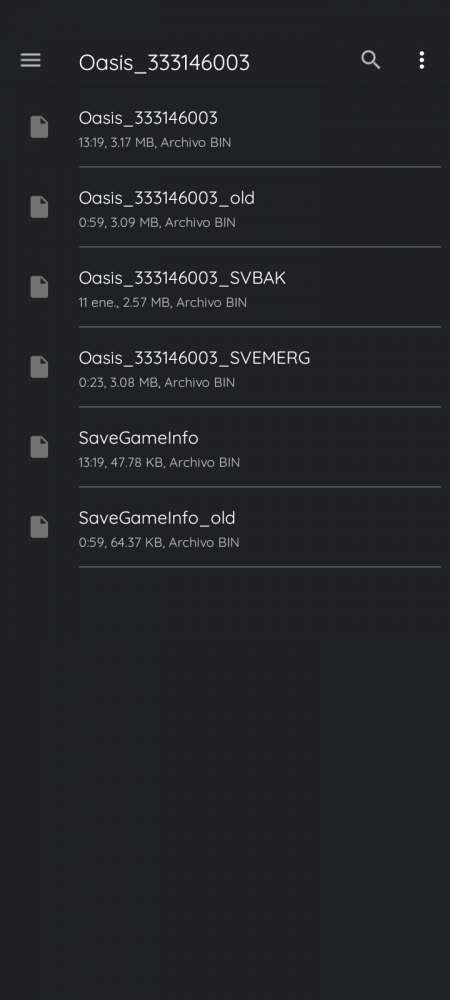Click the 13:19, 47.78 KB details line
Screen dimensions: 450x1000
pyautogui.click(x=159, y=462)
